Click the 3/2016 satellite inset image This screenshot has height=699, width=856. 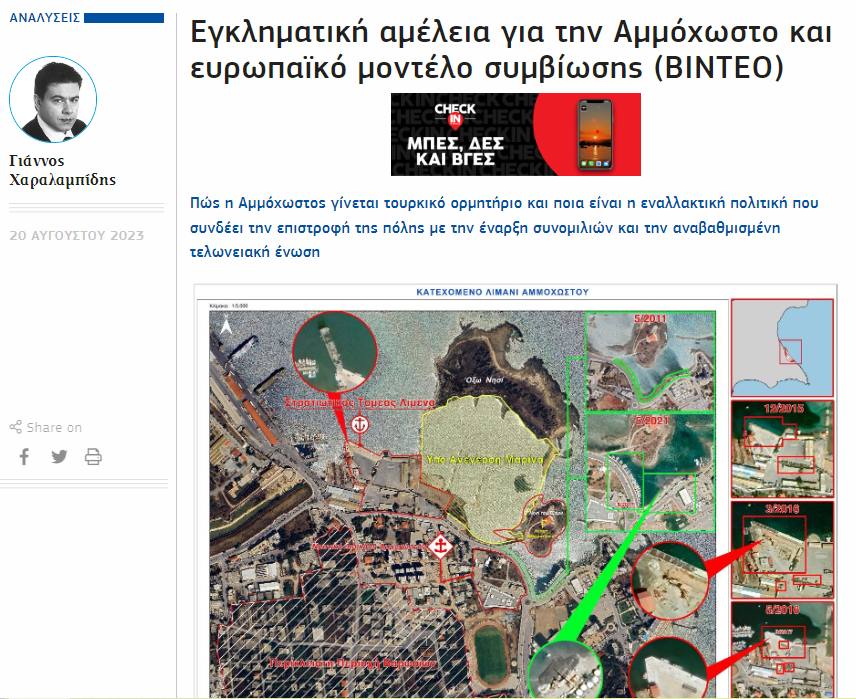(782, 546)
